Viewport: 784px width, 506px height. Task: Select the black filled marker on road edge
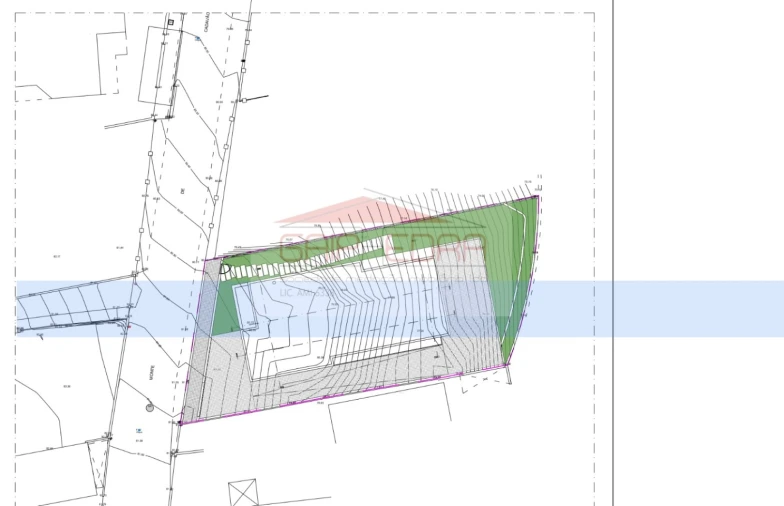point(243,61)
